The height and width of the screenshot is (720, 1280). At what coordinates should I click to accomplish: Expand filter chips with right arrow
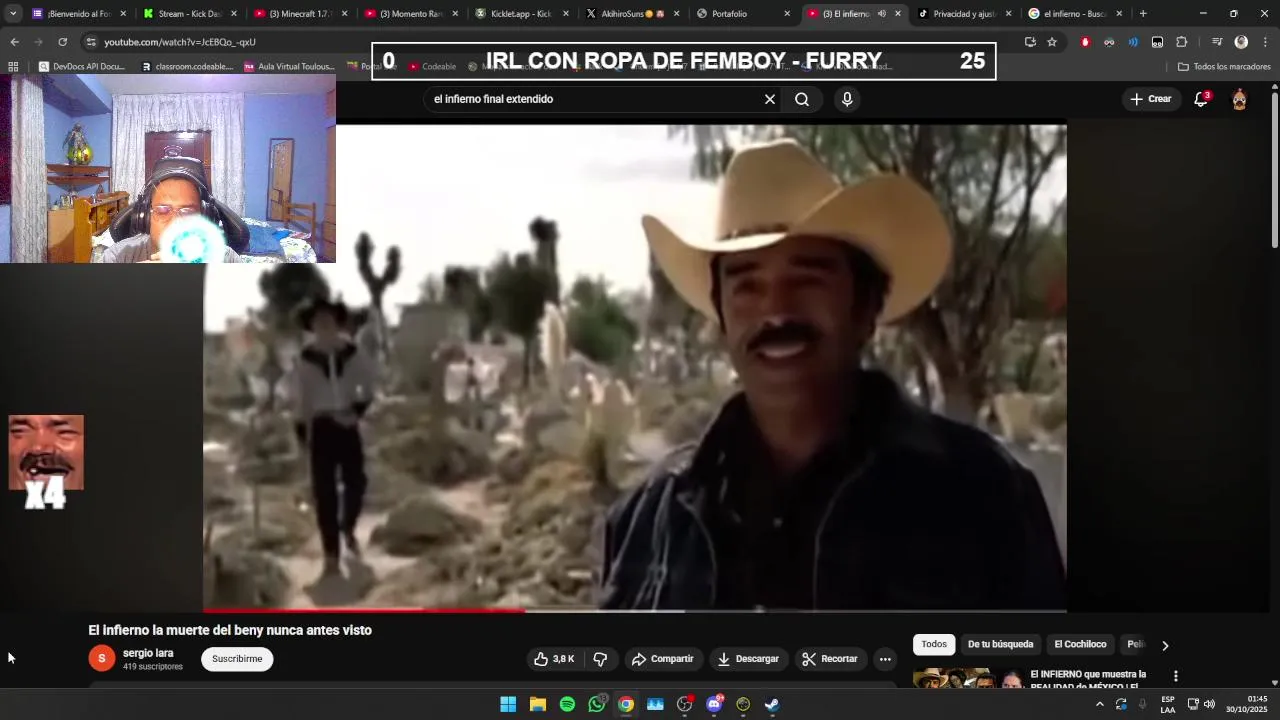click(1165, 645)
